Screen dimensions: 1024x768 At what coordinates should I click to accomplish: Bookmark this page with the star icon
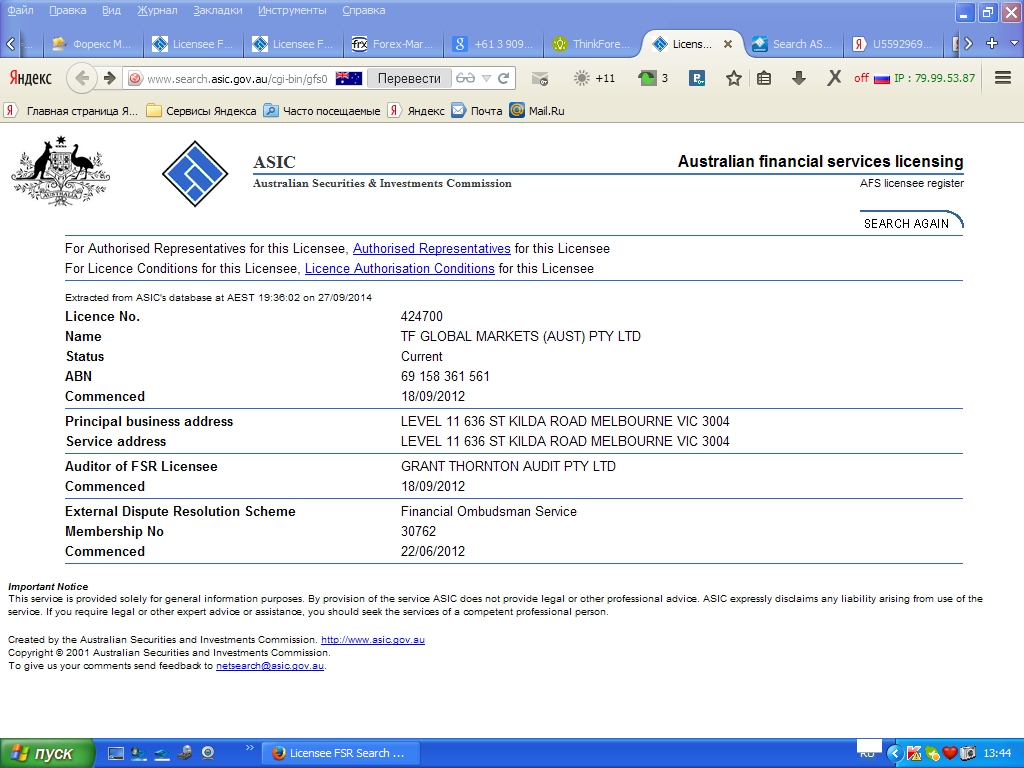click(733, 78)
